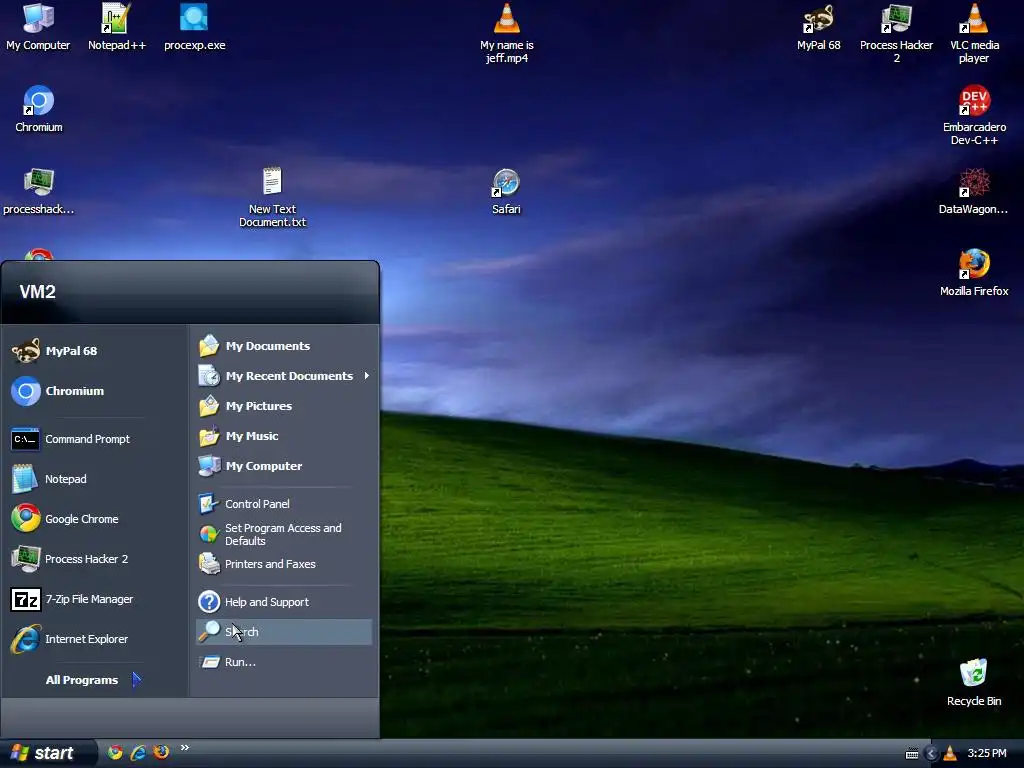
Task: Open 7-Zip File Manager from Start menu
Action: [x=95, y=599]
